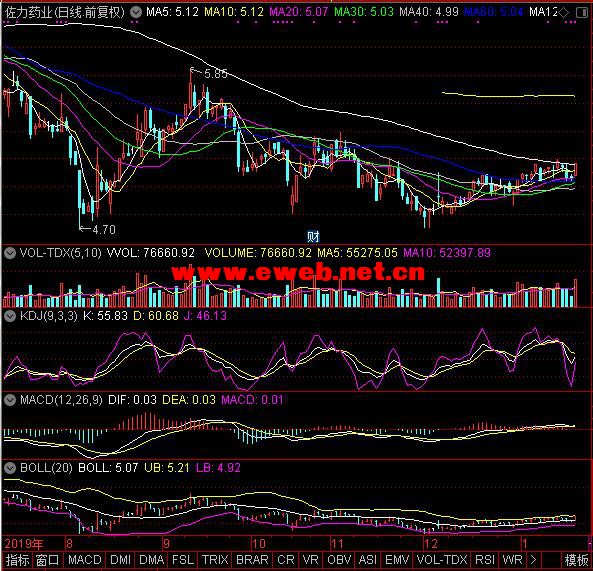Click the VOLUME: 76660.92 value
This screenshot has width=593, height=571.
tap(258, 253)
